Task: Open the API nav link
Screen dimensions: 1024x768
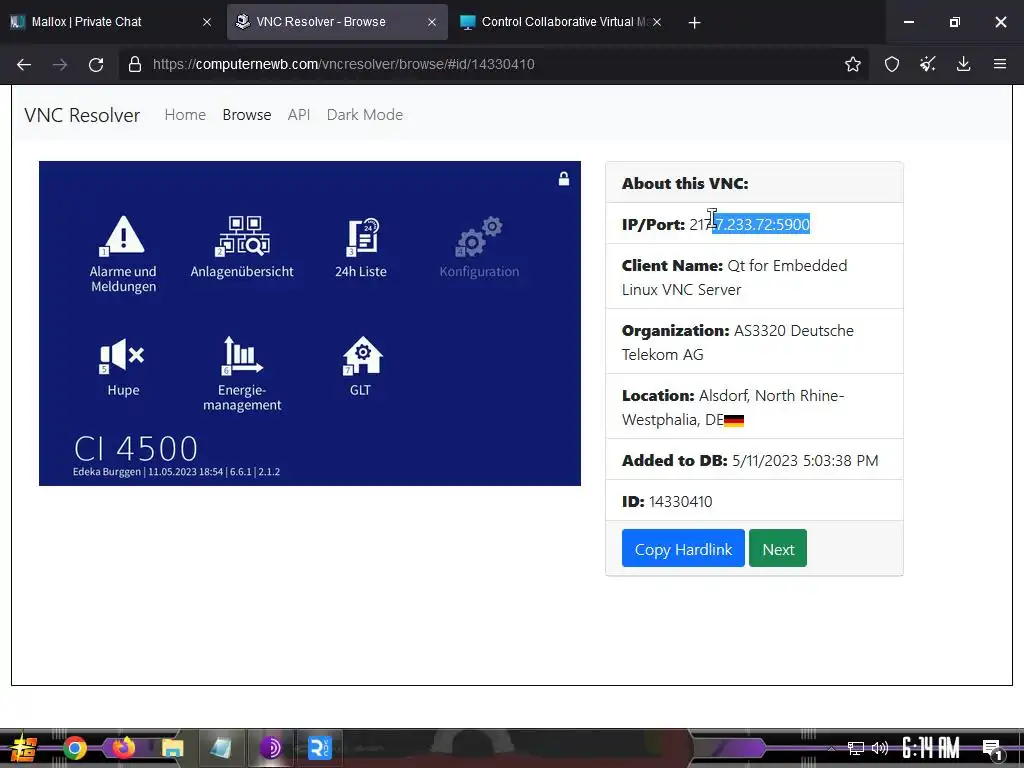Action: pos(298,115)
